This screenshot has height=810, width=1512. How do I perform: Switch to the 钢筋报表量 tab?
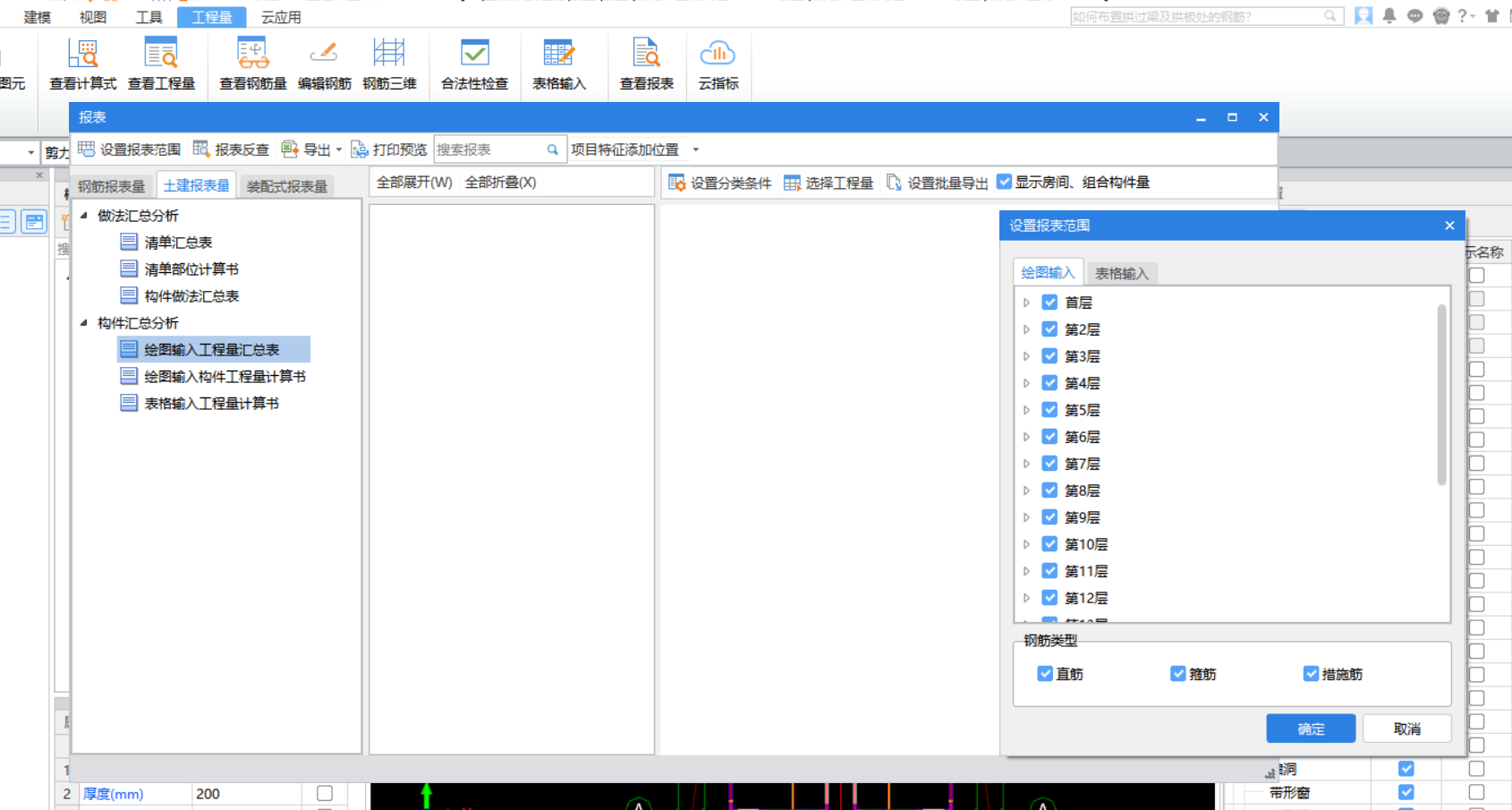click(x=111, y=186)
